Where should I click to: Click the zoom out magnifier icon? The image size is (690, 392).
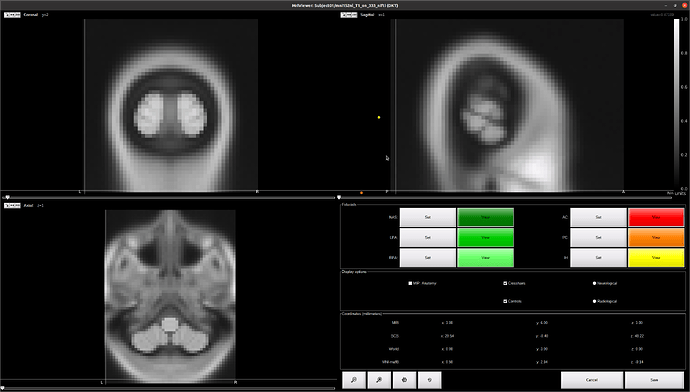tap(379, 380)
